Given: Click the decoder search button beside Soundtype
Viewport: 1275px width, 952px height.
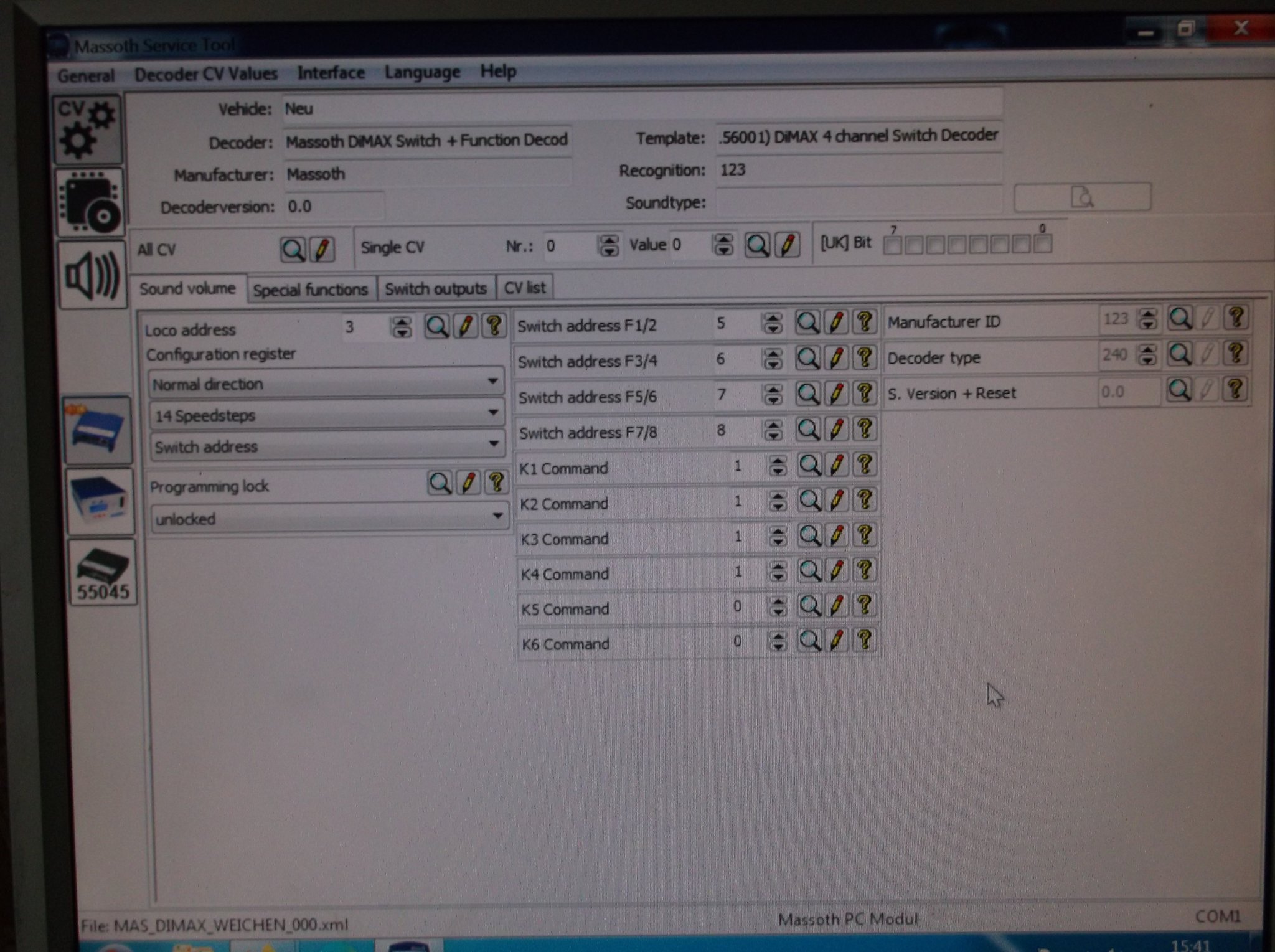Looking at the screenshot, I should click(x=1083, y=197).
